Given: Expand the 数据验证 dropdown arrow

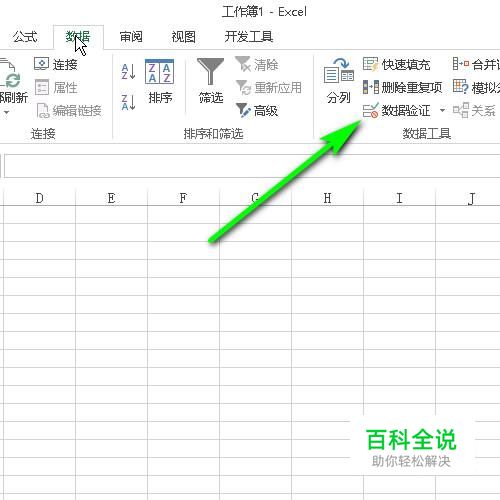Looking at the screenshot, I should 442,110.
